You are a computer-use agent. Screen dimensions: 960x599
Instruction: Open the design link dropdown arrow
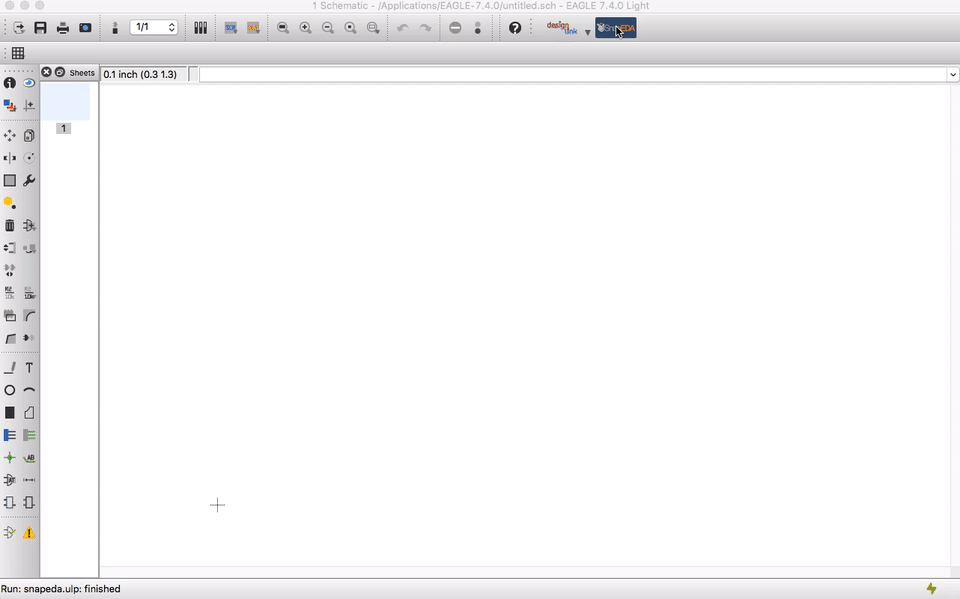click(x=587, y=32)
